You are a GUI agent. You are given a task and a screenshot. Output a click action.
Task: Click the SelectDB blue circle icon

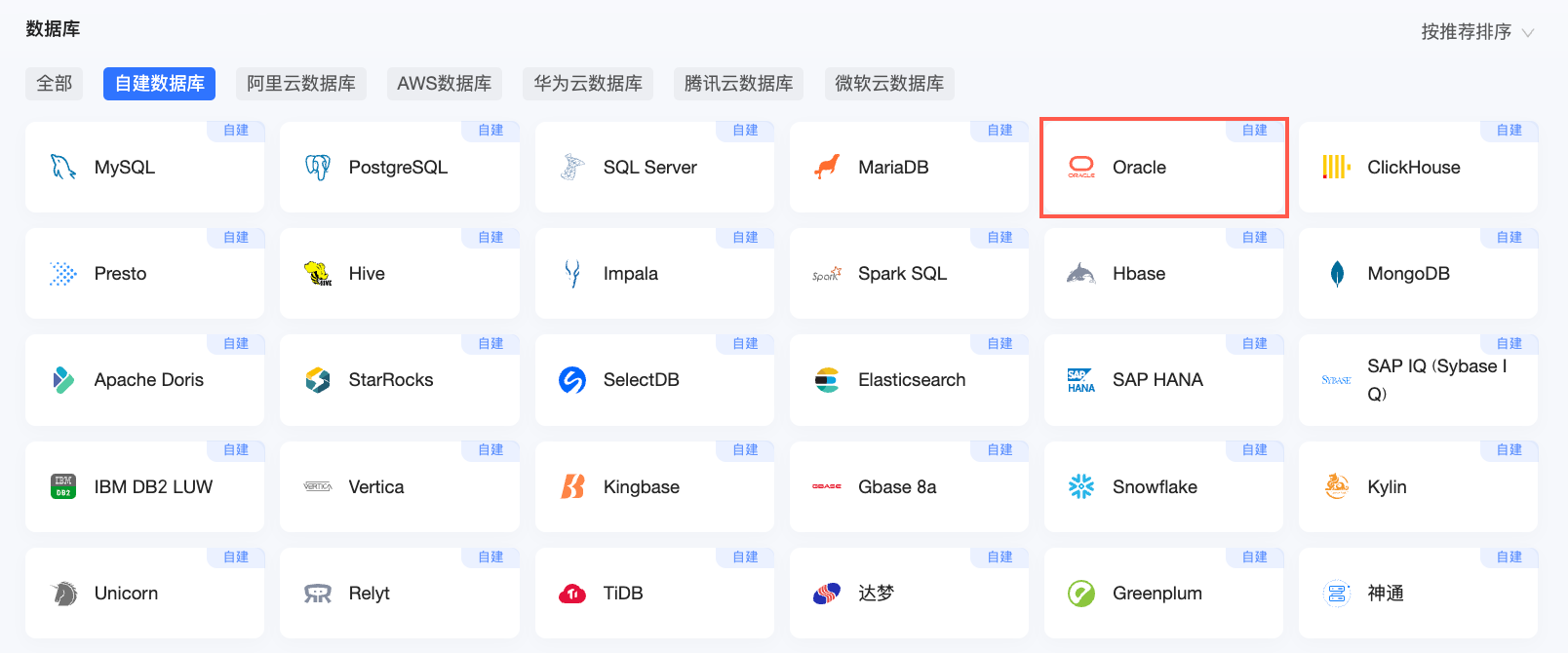click(x=572, y=380)
